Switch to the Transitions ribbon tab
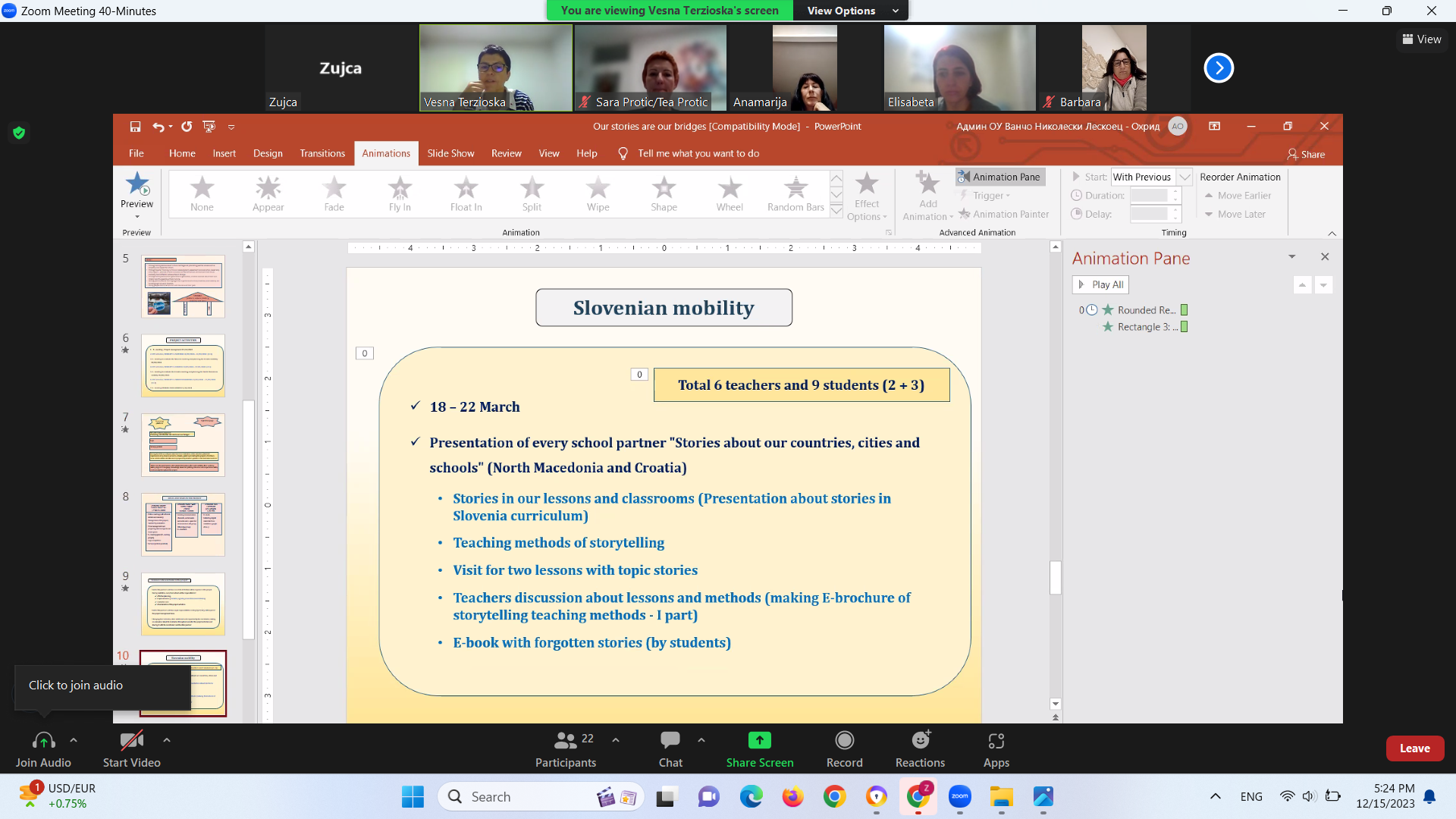 tap(322, 153)
